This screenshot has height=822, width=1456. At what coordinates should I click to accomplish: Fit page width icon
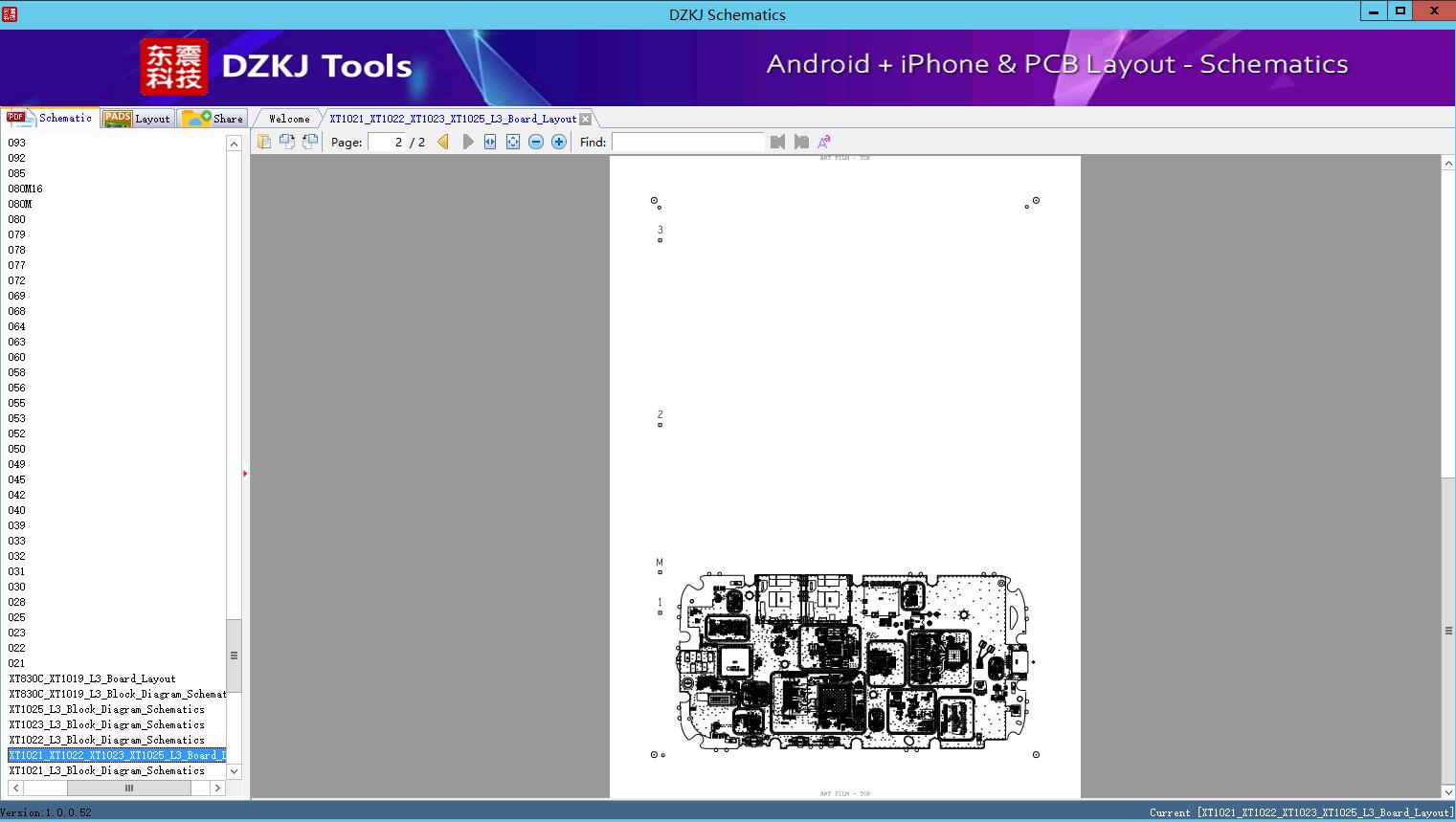[x=490, y=142]
